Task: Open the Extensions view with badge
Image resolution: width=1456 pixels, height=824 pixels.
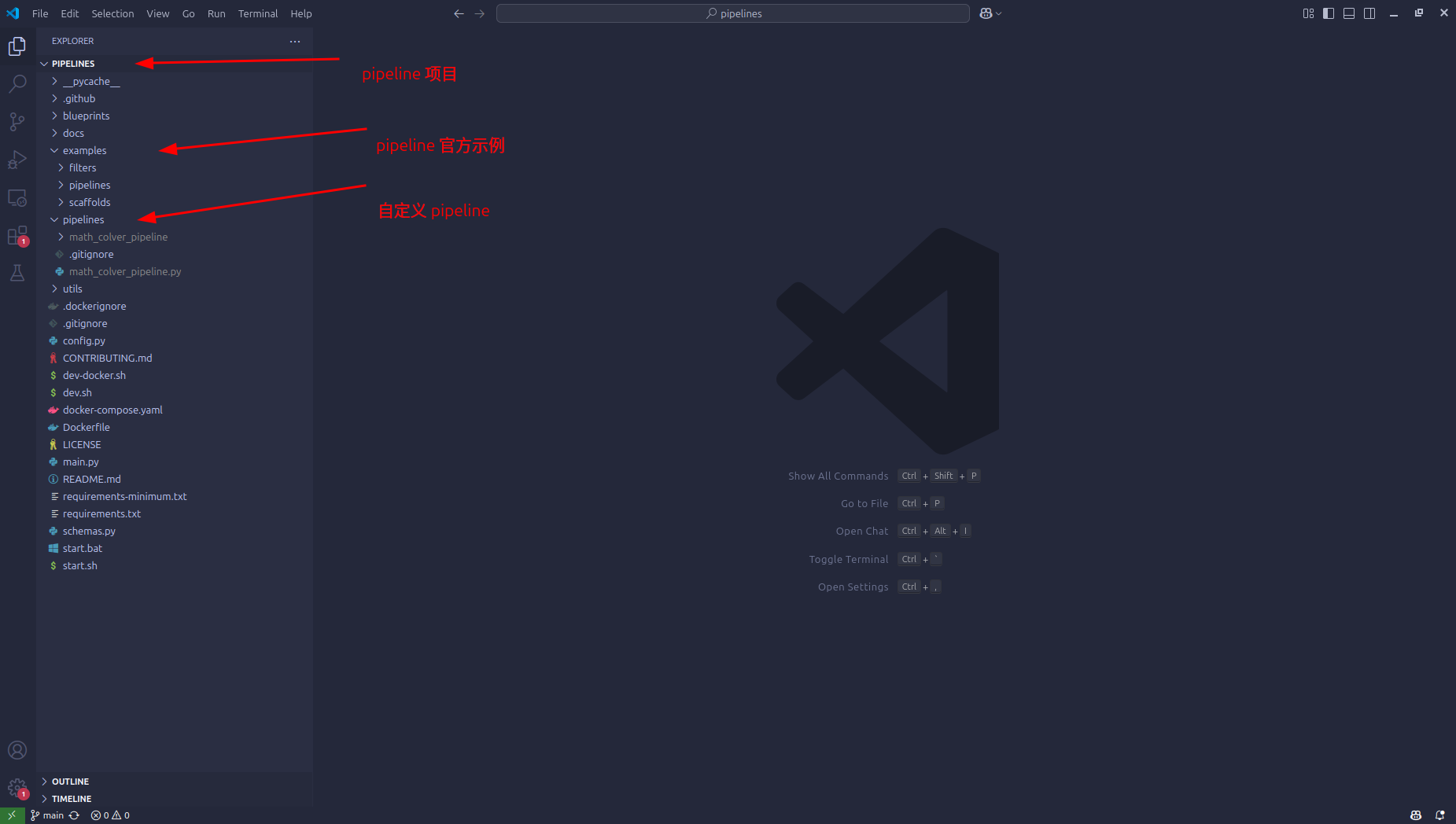Action: pos(17,235)
